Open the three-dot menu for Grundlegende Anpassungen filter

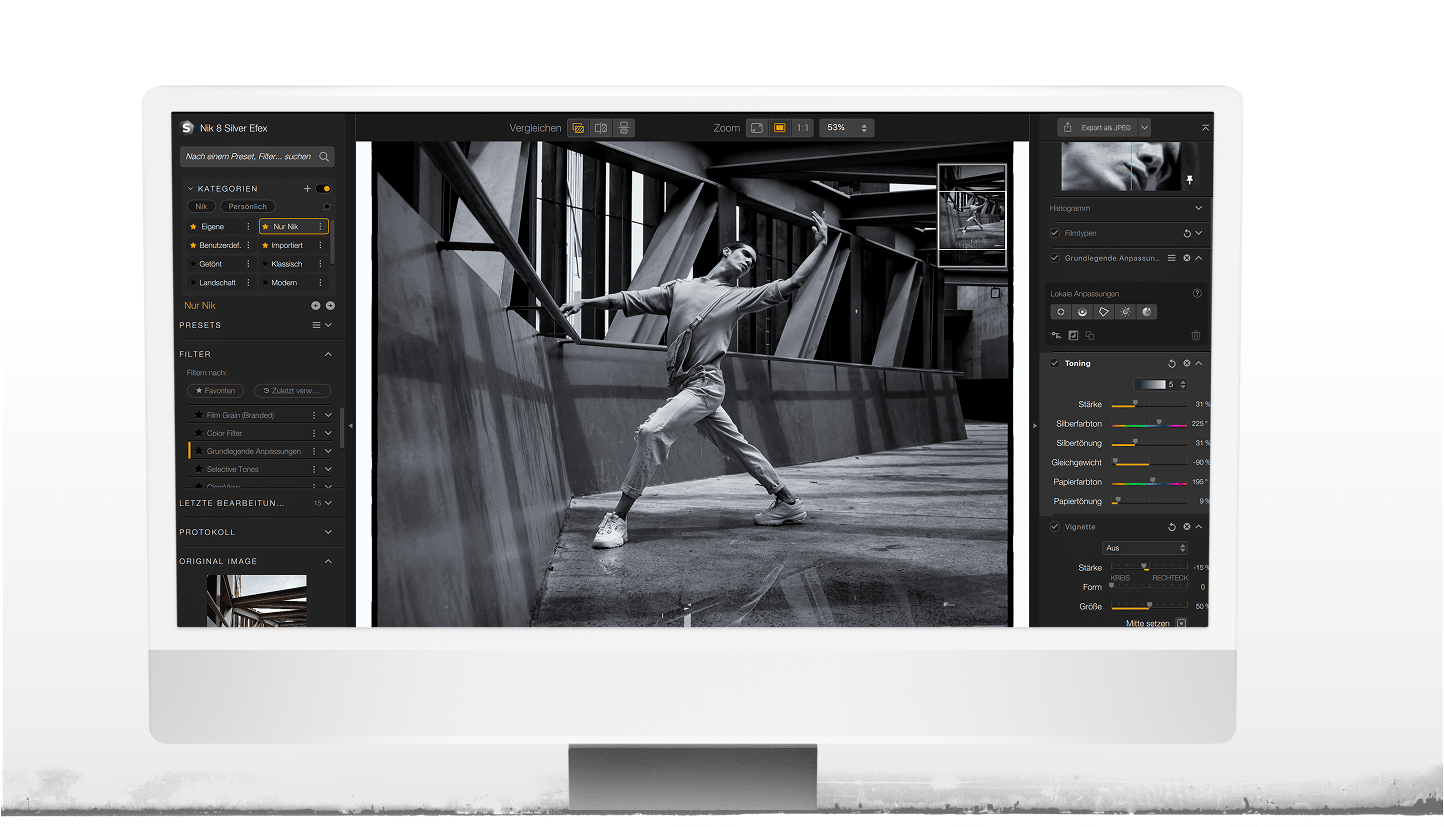coord(314,451)
